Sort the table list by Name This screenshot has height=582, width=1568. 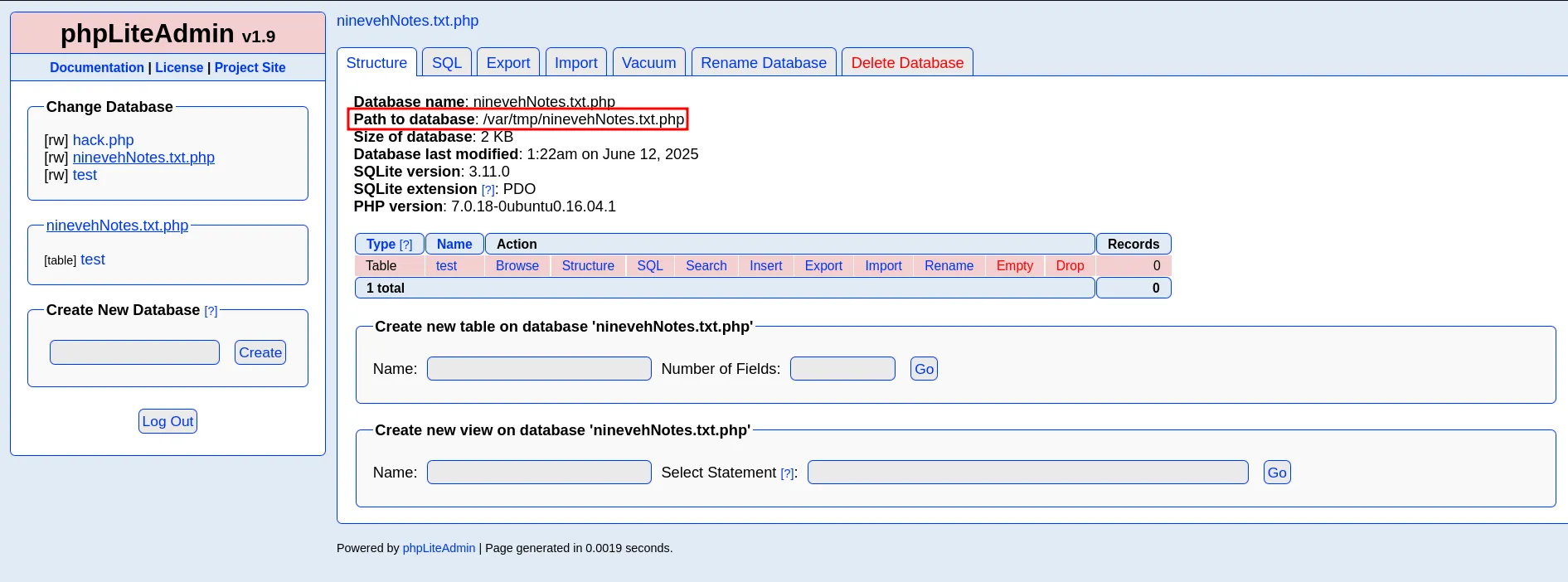pos(454,245)
